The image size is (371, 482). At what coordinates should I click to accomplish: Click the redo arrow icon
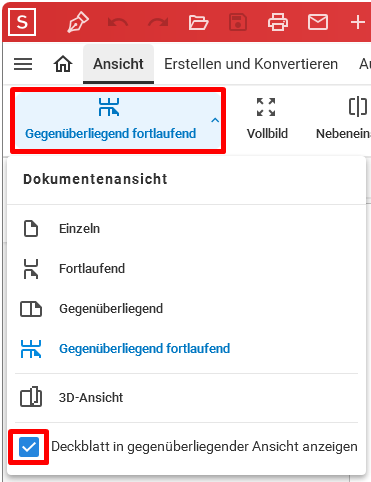point(158,23)
